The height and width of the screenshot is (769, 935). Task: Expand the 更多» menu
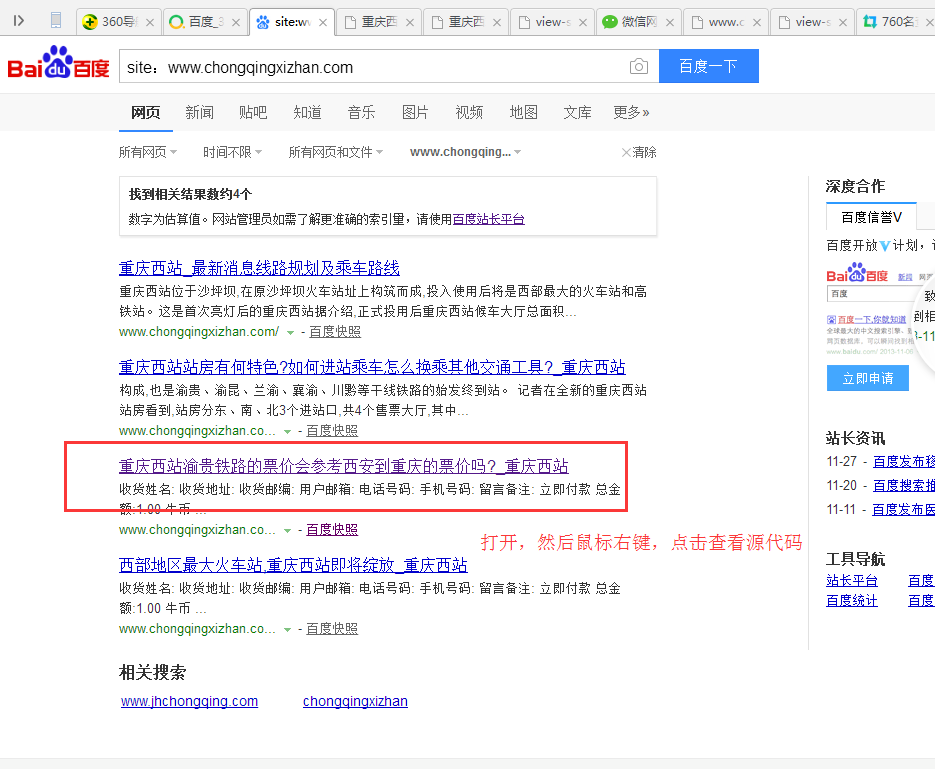click(x=631, y=112)
